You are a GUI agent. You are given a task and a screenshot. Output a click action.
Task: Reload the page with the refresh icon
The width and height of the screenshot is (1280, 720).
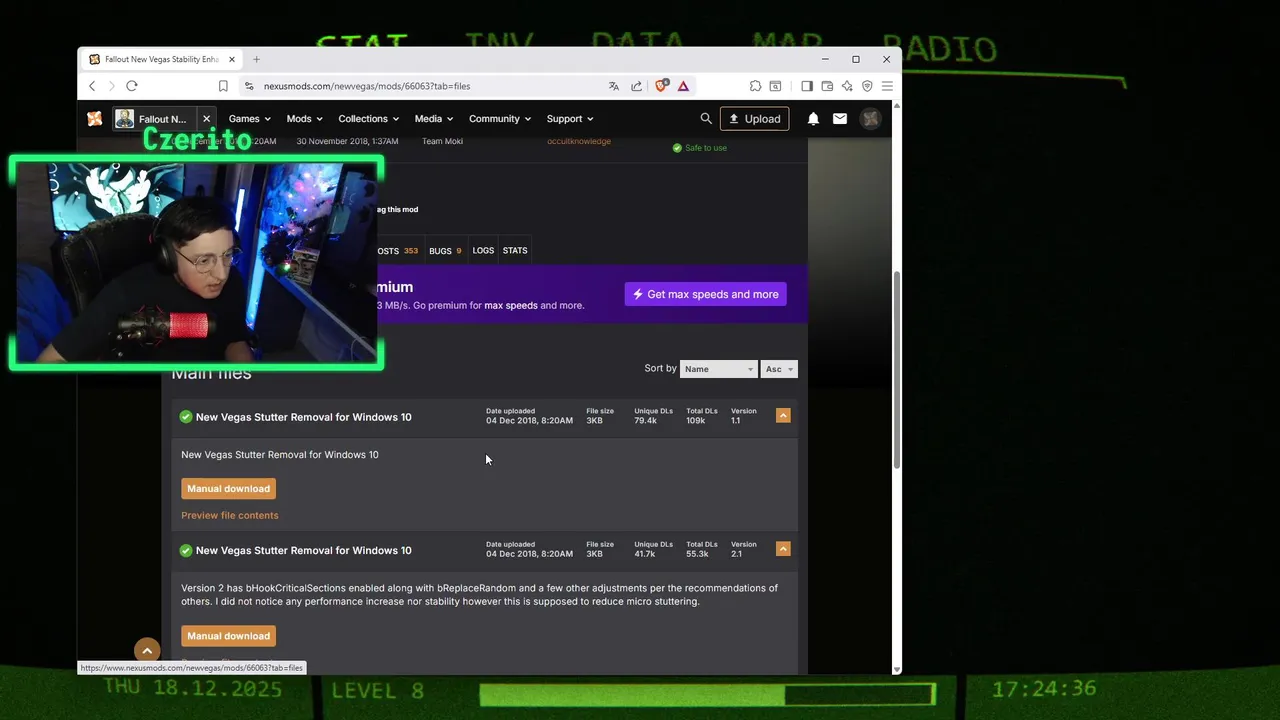coord(131,86)
